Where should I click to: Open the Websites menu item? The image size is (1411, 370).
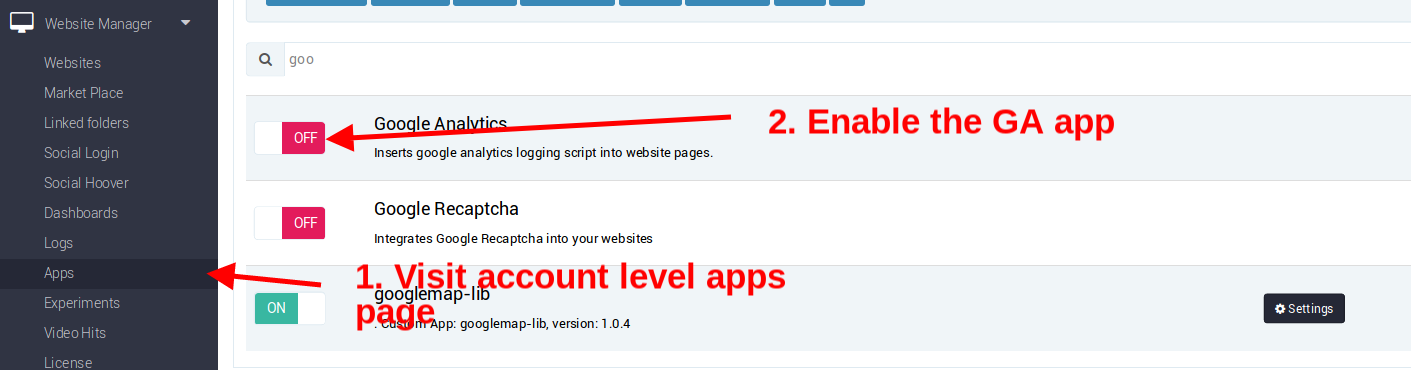(72, 62)
